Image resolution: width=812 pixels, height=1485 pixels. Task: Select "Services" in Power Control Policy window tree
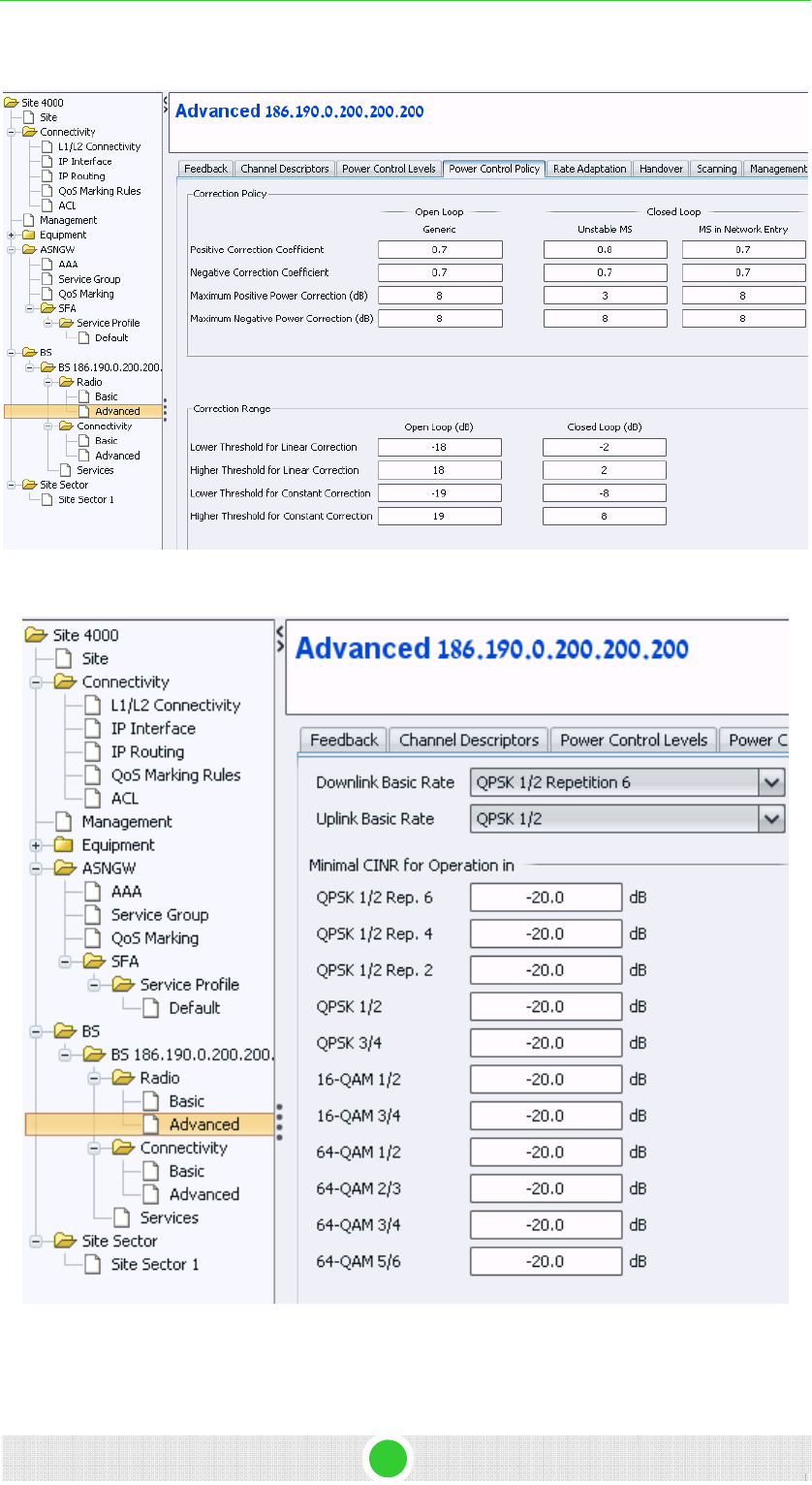coord(95,470)
